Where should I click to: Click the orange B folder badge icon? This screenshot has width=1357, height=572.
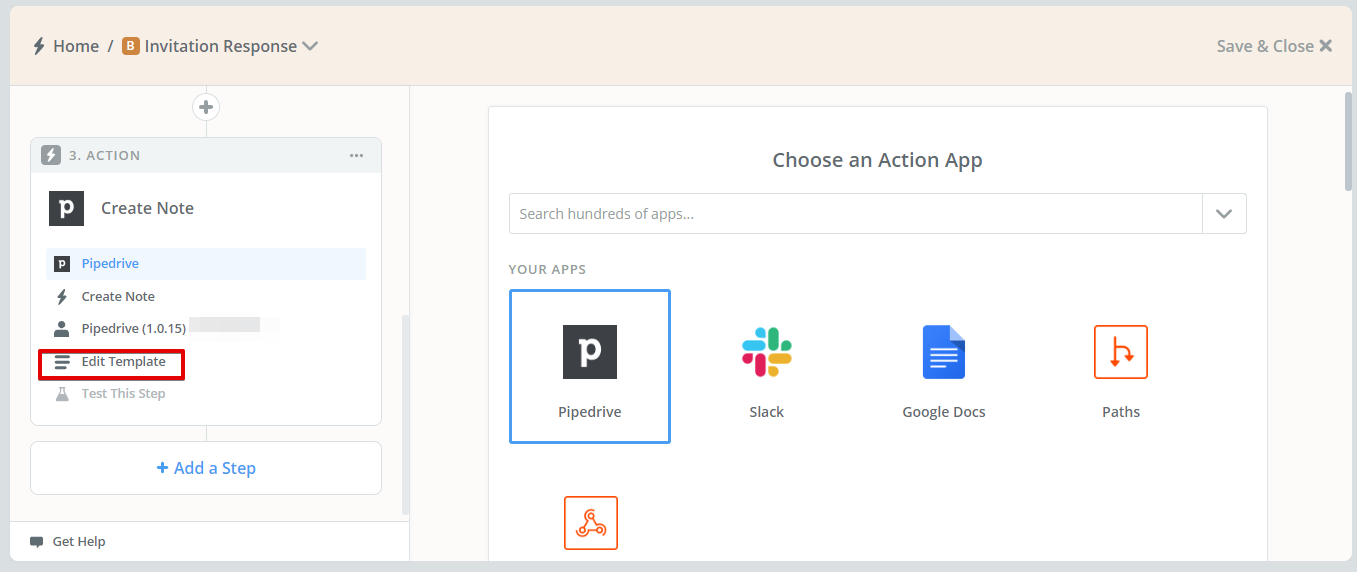tap(130, 46)
